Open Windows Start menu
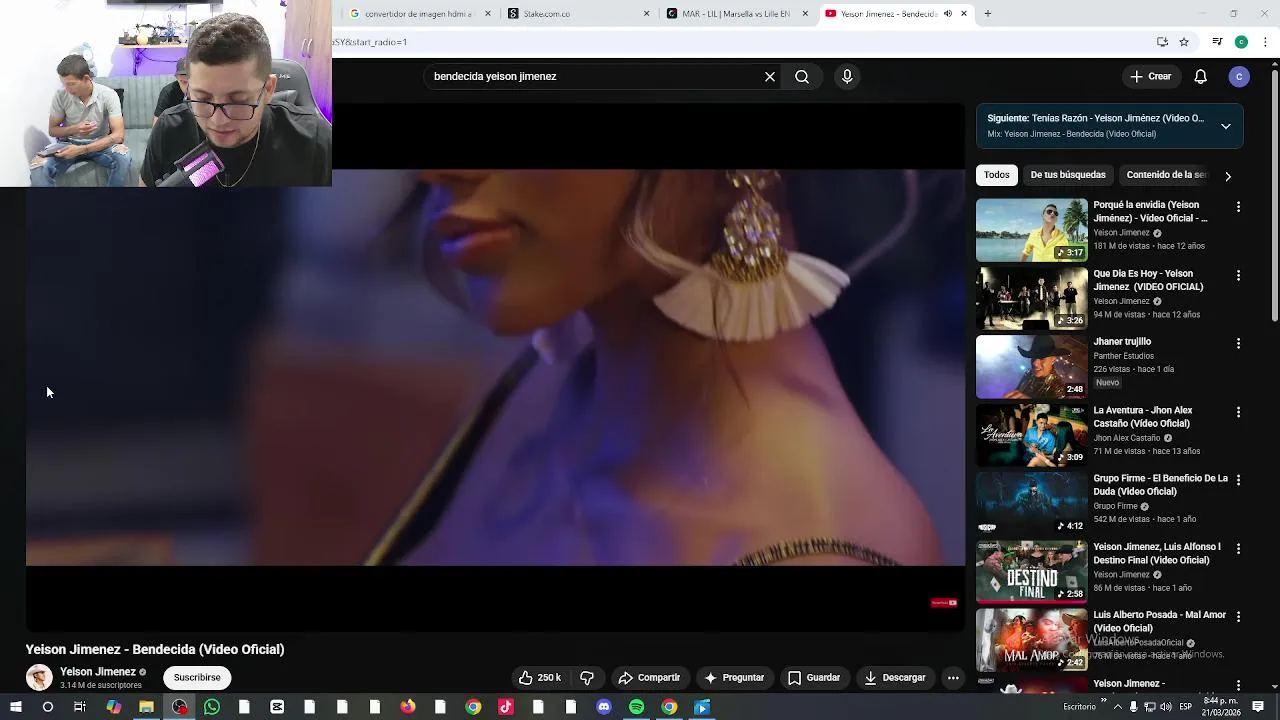Image resolution: width=1280 pixels, height=720 pixels. click(x=15, y=707)
